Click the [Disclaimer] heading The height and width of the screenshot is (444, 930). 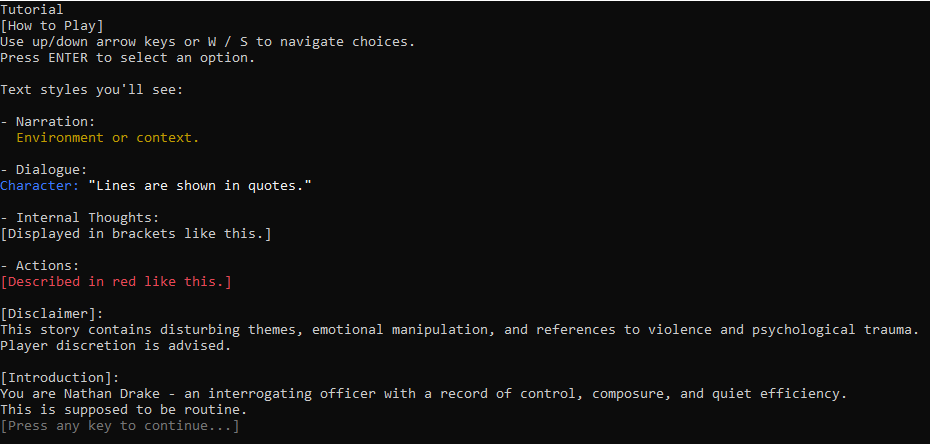52,314
